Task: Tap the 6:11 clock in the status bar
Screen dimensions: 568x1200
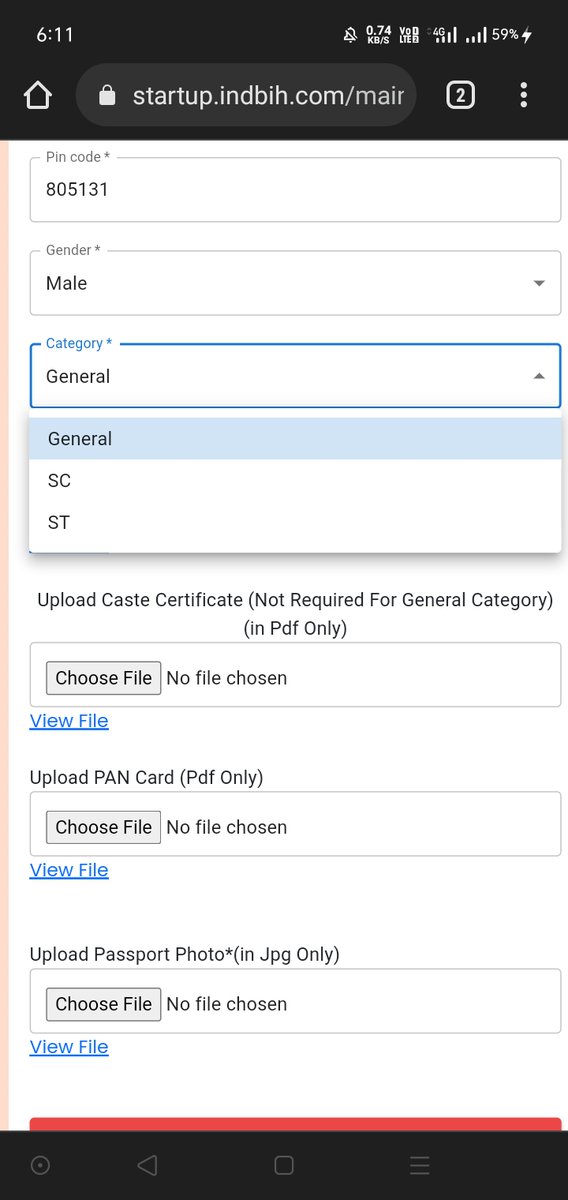Action: tap(55, 34)
